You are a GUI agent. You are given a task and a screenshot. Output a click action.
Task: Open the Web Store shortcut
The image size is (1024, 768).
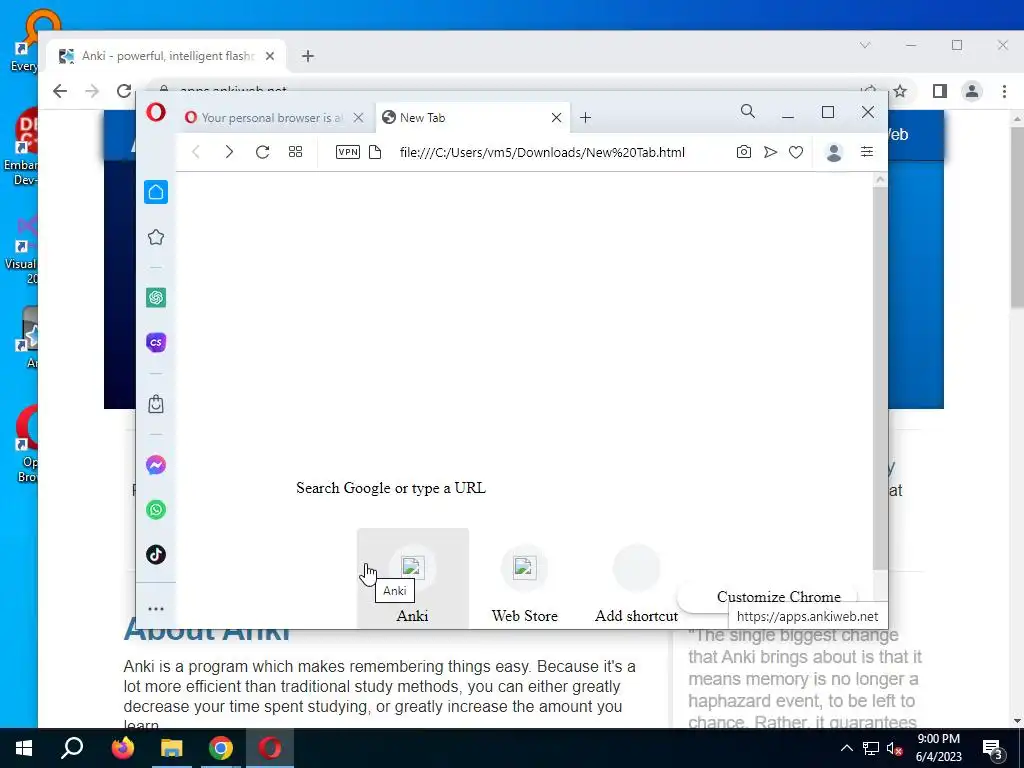[524, 579]
